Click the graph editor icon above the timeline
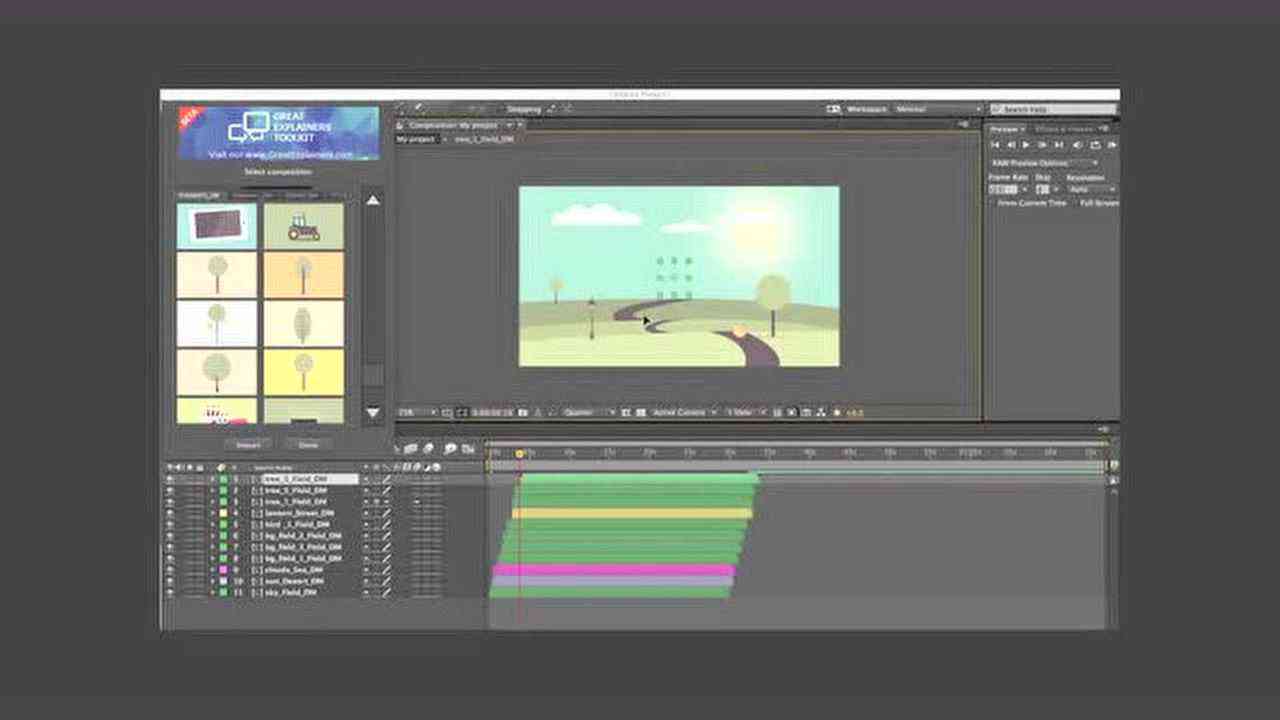 click(x=468, y=449)
